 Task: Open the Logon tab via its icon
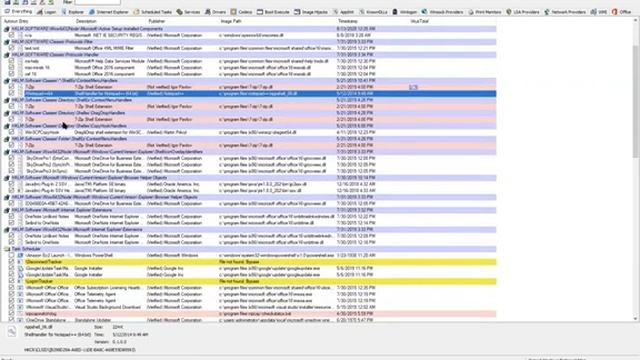coord(40,12)
